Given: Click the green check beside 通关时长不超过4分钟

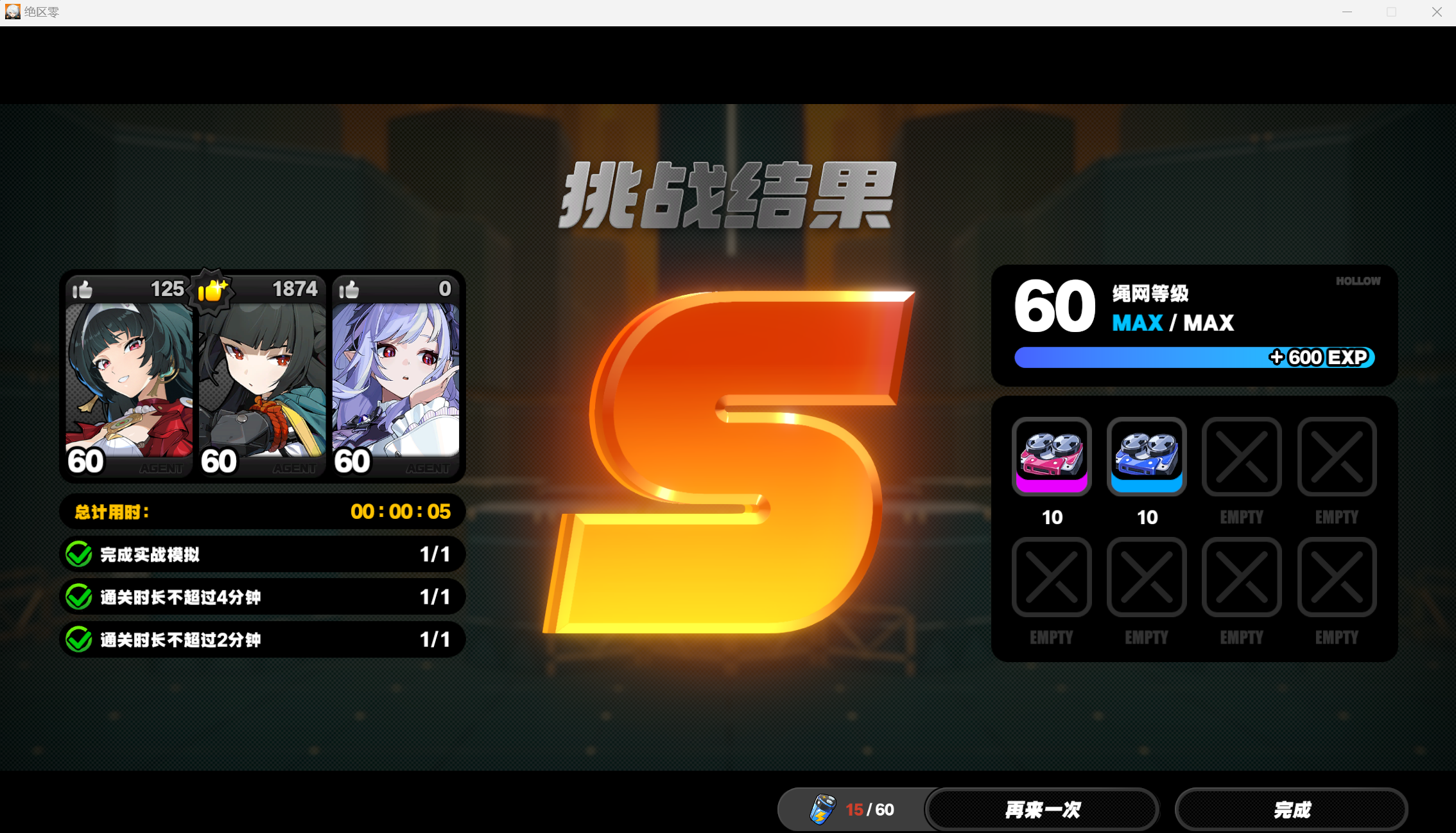Looking at the screenshot, I should click(79, 597).
